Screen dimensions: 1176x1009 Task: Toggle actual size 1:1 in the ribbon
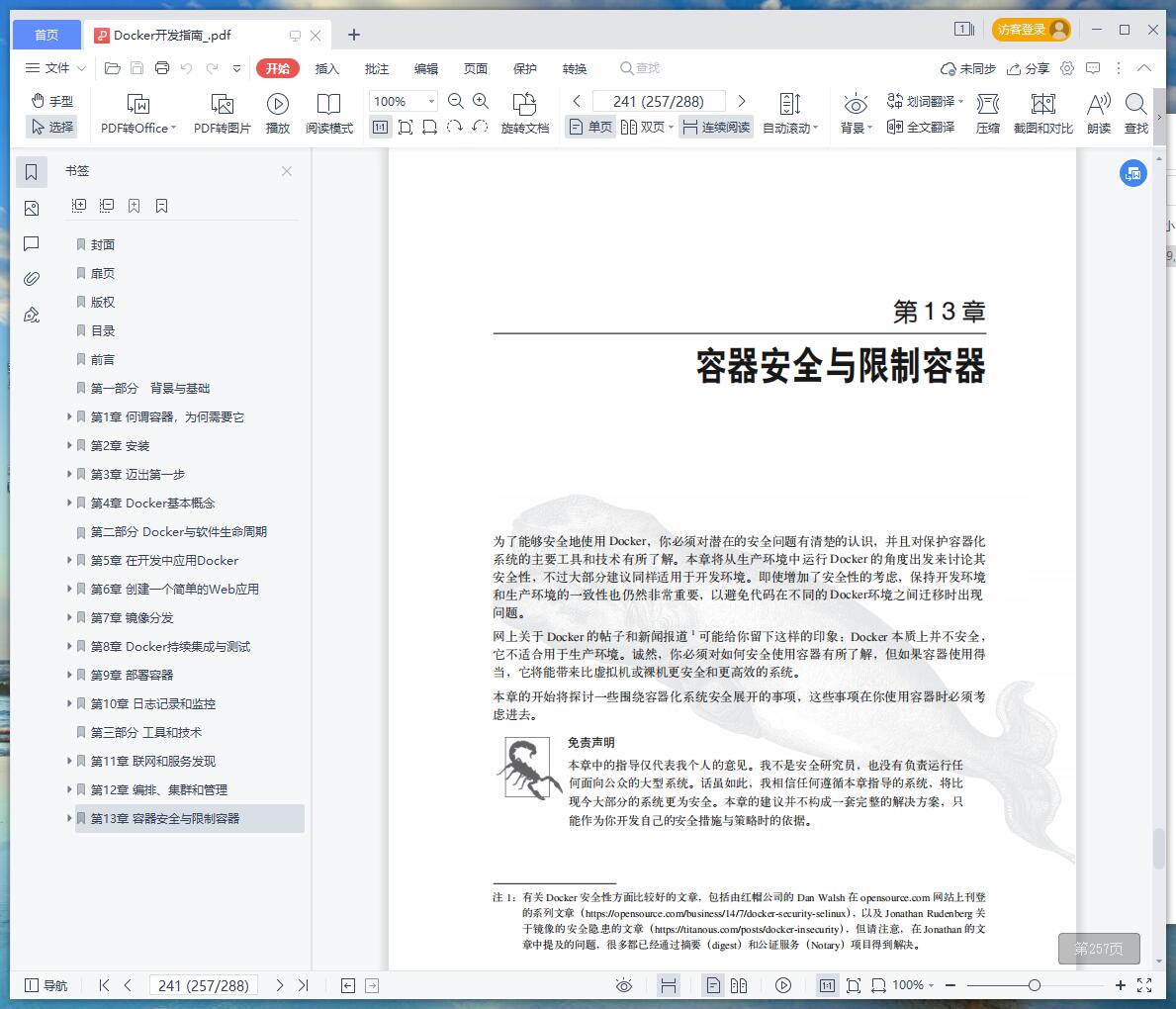coord(380,127)
